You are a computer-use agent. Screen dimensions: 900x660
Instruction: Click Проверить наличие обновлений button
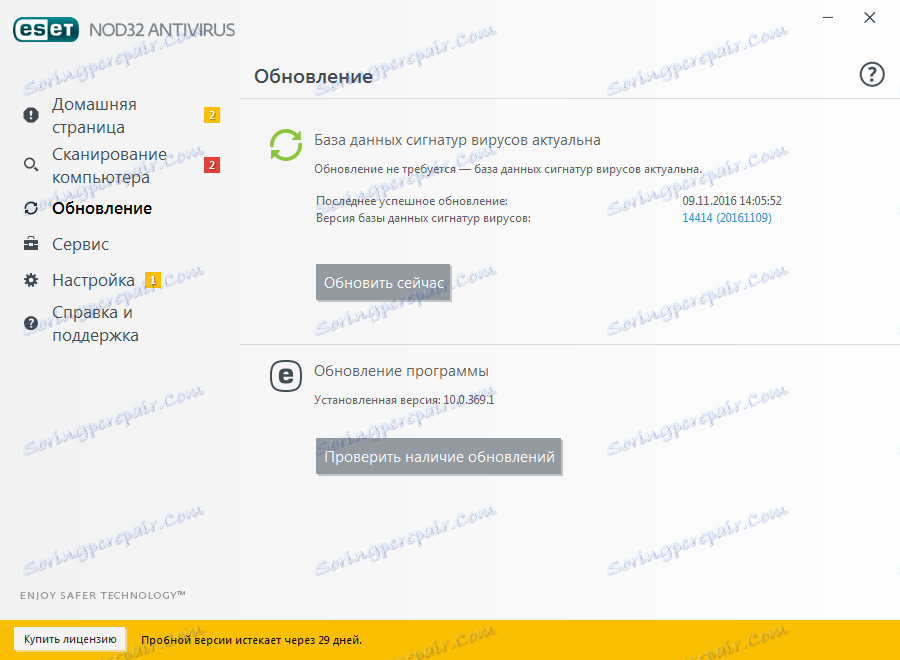(x=439, y=457)
